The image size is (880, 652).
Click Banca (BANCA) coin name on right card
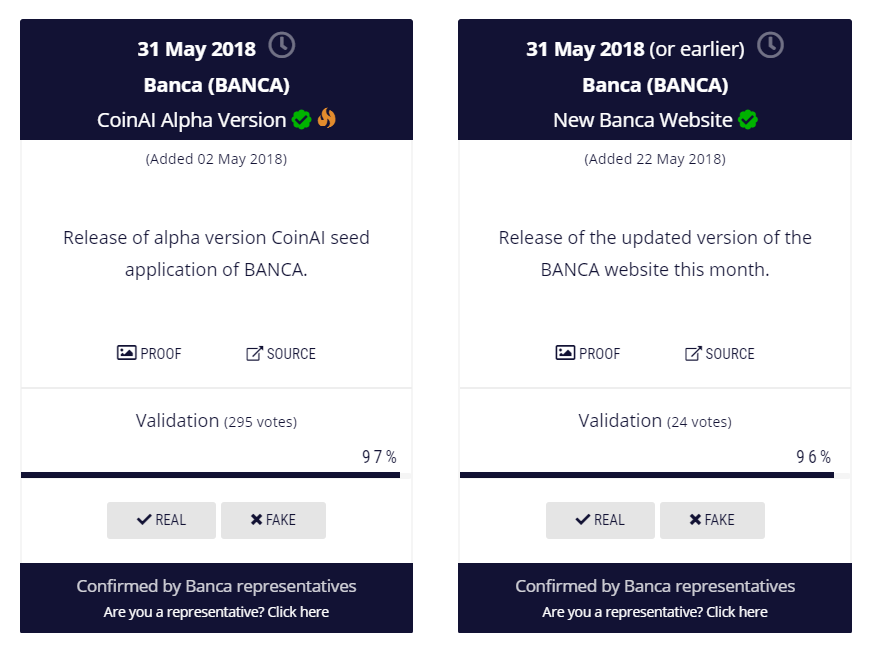click(x=655, y=85)
